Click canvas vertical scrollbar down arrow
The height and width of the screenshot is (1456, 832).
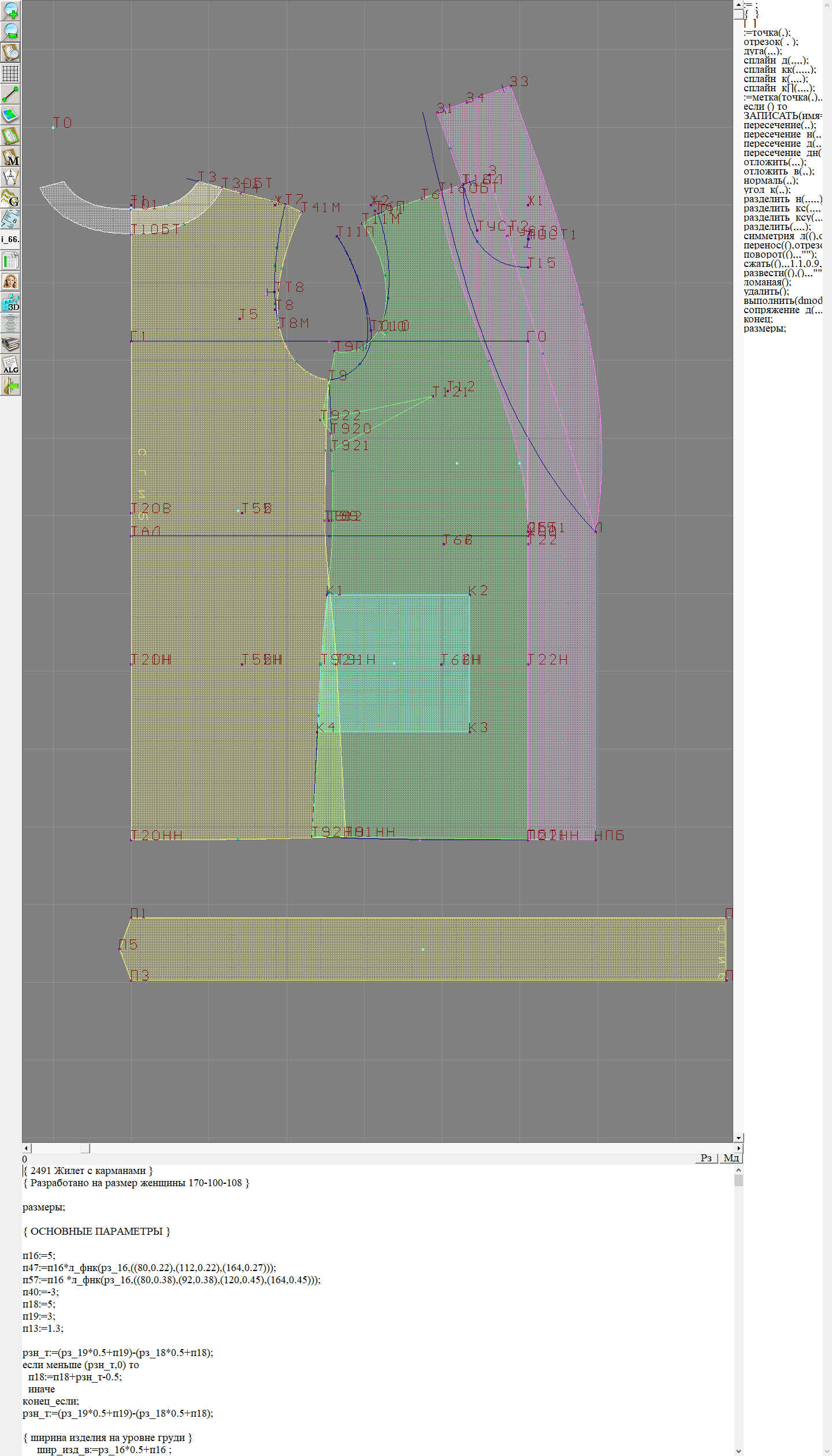click(x=738, y=1138)
